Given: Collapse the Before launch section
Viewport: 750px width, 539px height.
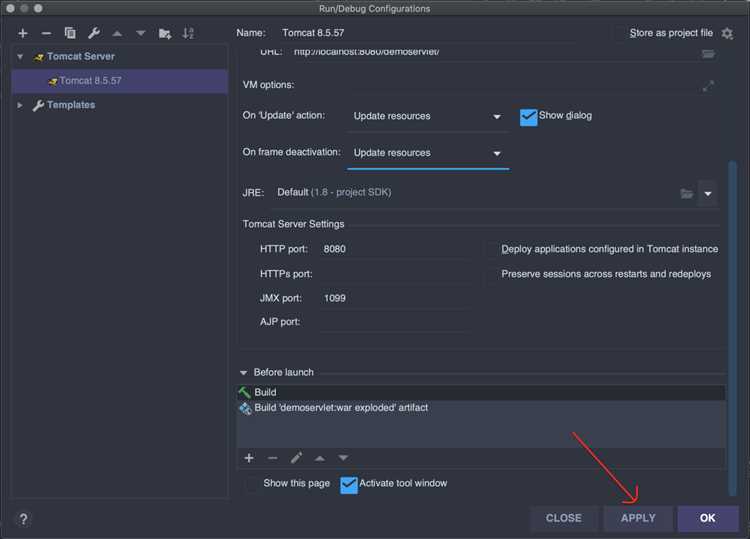Looking at the screenshot, I should pyautogui.click(x=243, y=373).
